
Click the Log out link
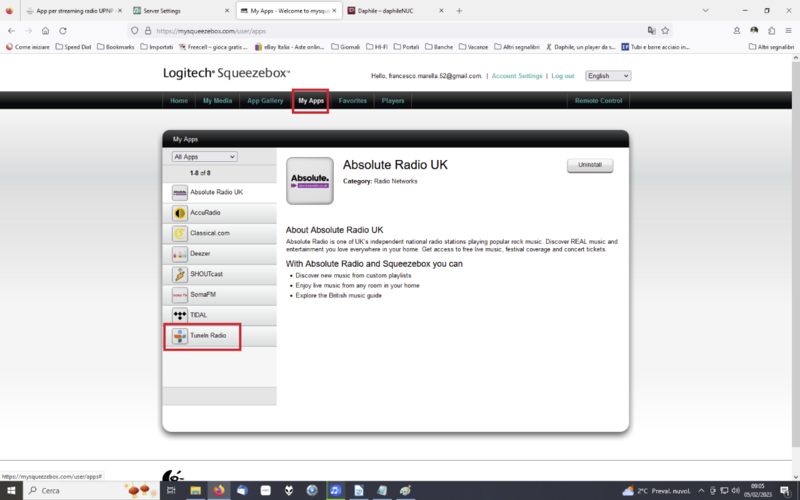click(x=563, y=76)
